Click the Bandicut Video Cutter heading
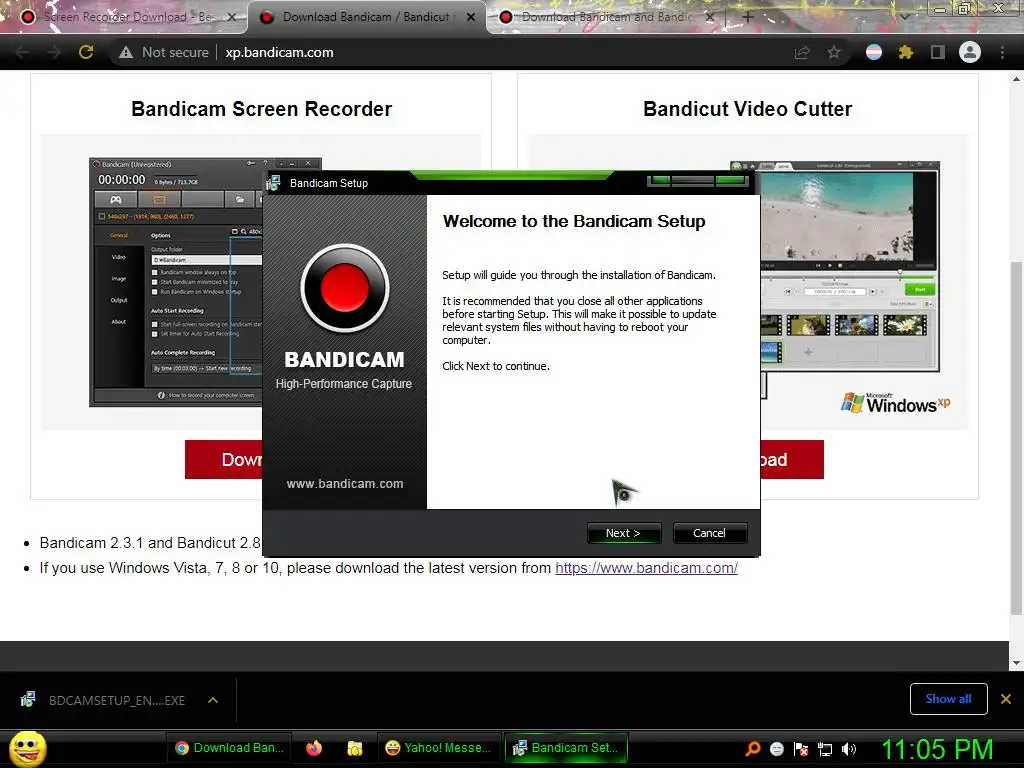1024x768 pixels. (748, 109)
